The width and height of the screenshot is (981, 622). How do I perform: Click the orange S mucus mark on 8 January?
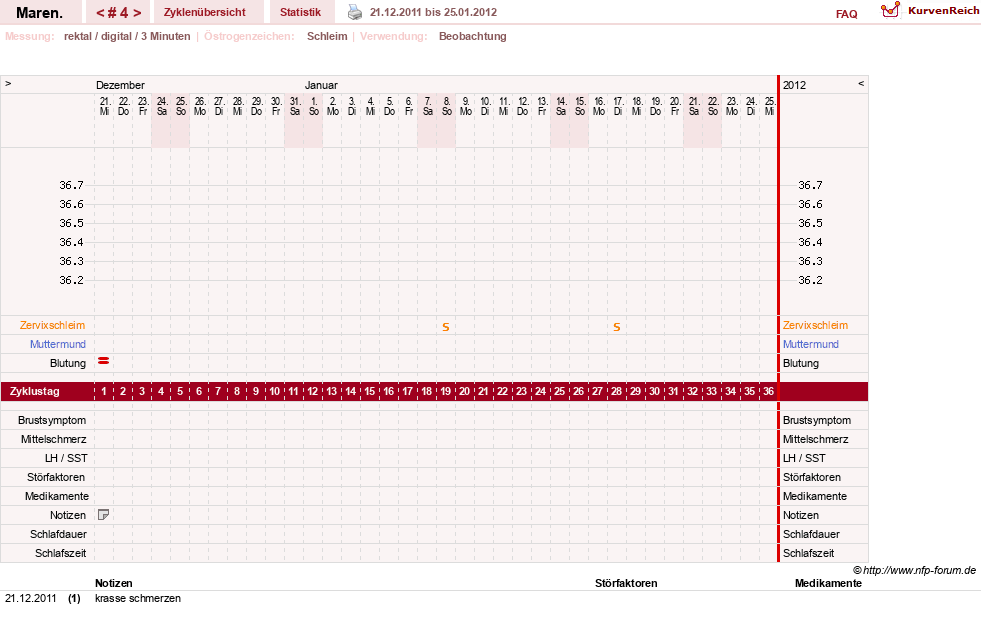(x=445, y=327)
